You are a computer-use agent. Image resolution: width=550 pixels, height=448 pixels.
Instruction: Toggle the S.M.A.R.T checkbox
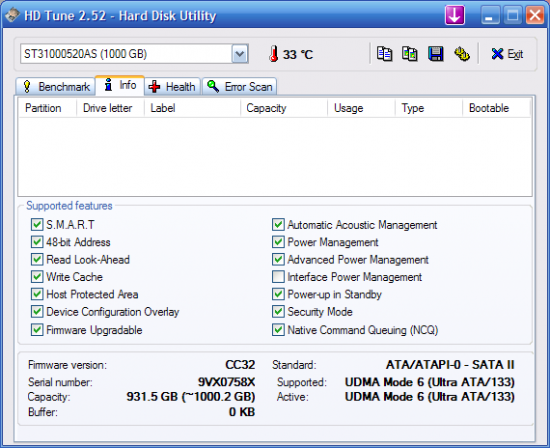[37, 225]
